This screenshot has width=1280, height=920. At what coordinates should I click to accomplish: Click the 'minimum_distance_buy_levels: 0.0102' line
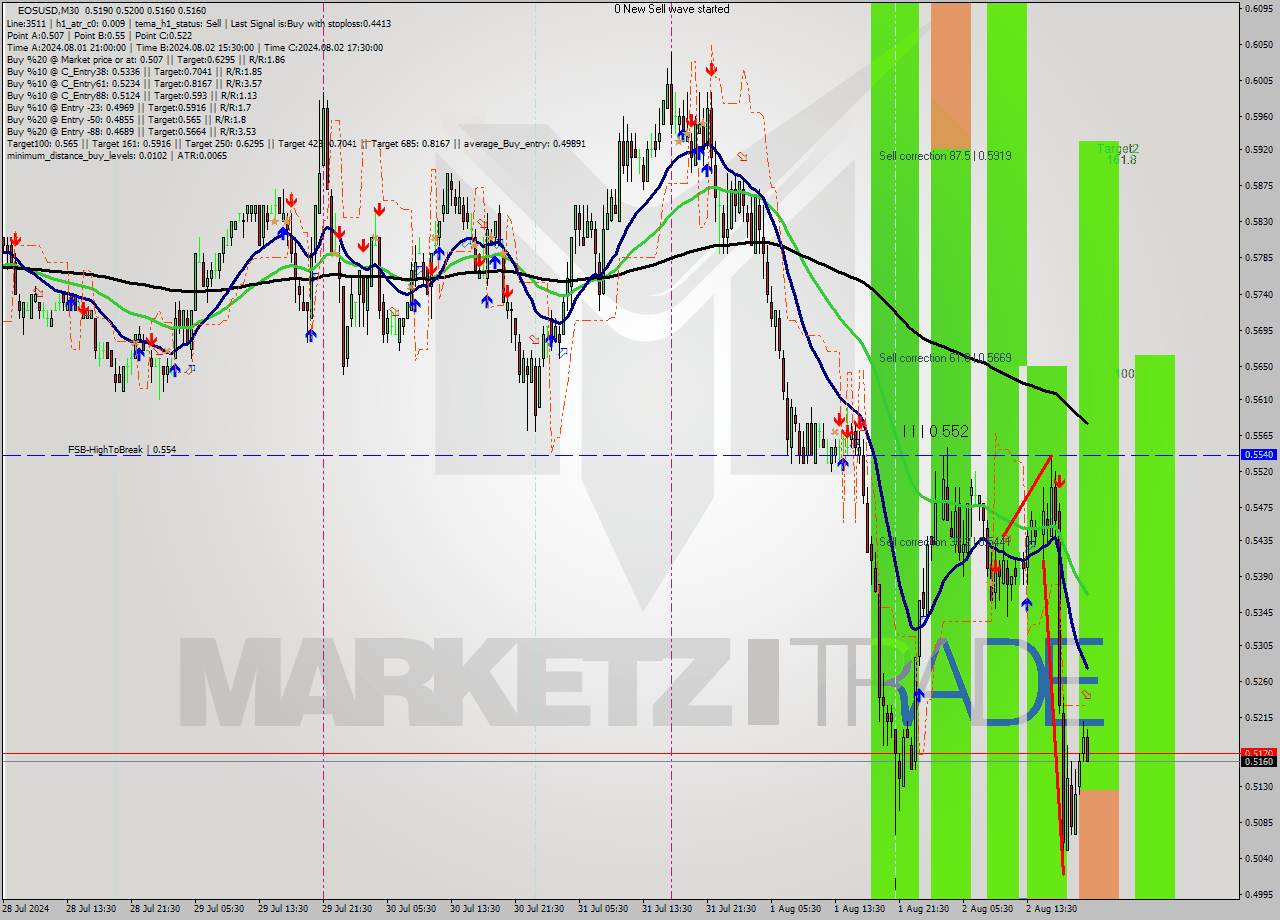(x=117, y=155)
